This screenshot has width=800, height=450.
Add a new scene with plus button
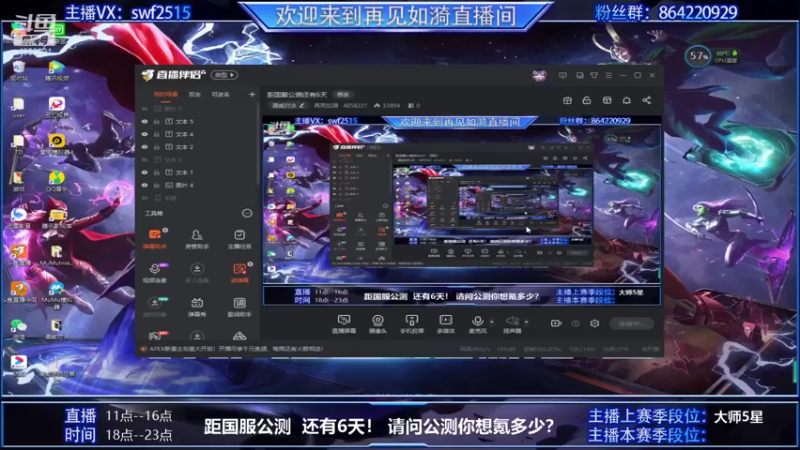(252, 94)
